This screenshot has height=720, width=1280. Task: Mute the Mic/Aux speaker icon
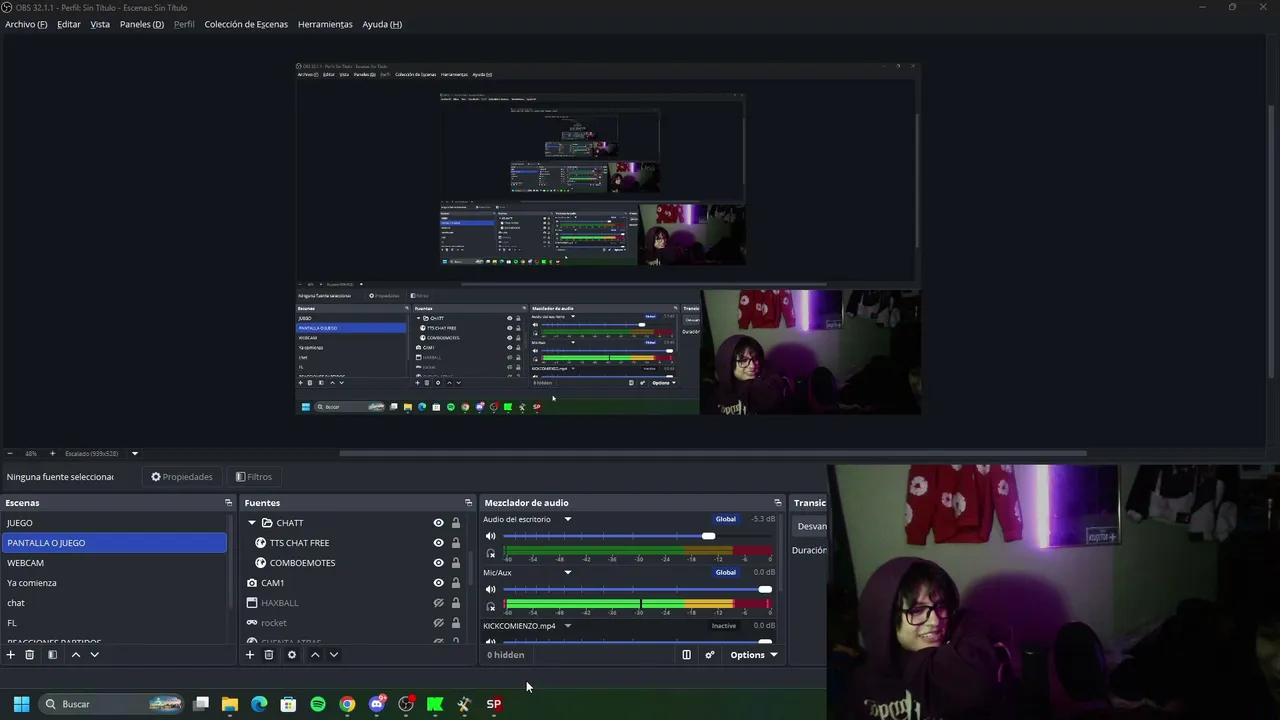point(490,590)
